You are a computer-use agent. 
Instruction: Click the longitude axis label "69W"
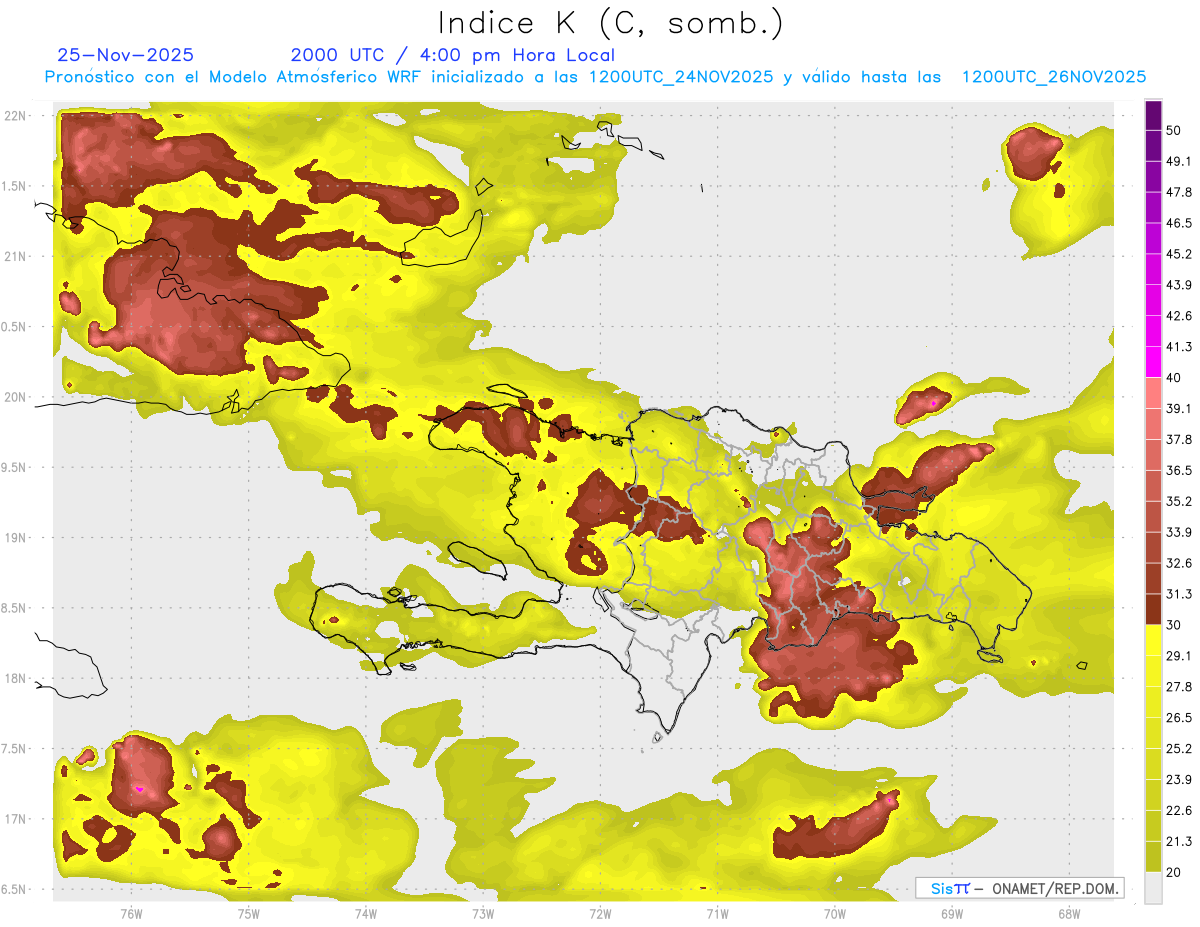click(x=951, y=914)
